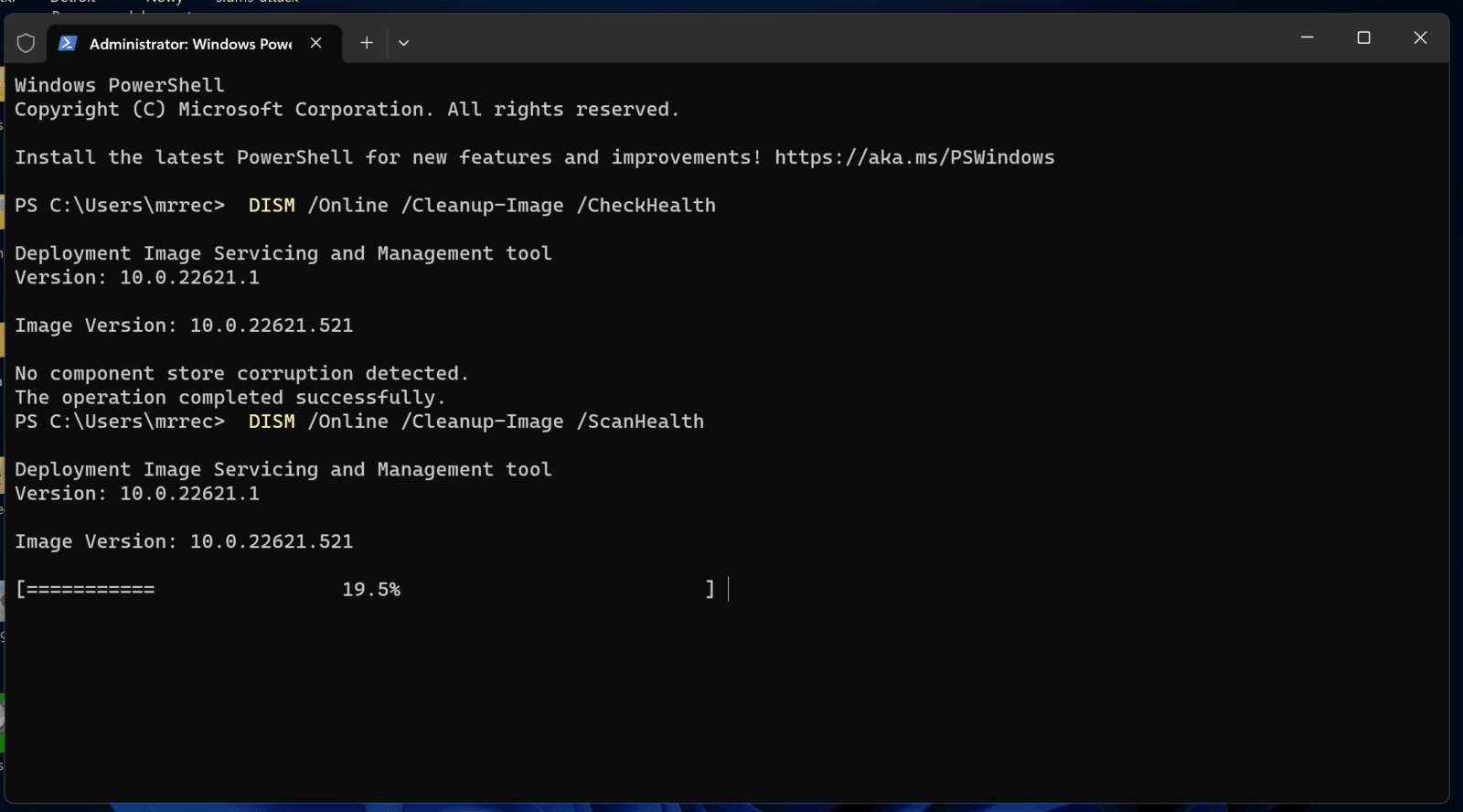Viewport: 1463px width, 812px height.
Task: Maximize the terminal window
Action: click(1363, 37)
